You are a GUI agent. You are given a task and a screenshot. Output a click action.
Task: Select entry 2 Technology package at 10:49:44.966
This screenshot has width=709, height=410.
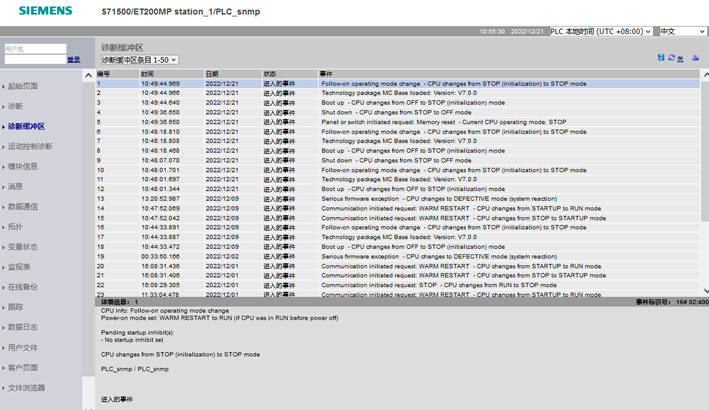click(x=397, y=93)
